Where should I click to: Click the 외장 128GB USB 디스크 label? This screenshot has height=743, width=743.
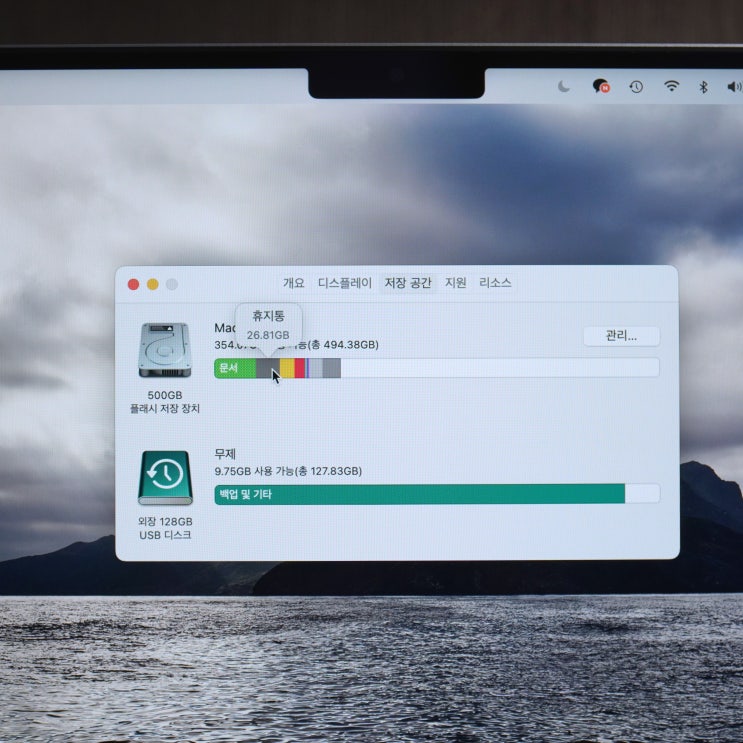point(165,528)
